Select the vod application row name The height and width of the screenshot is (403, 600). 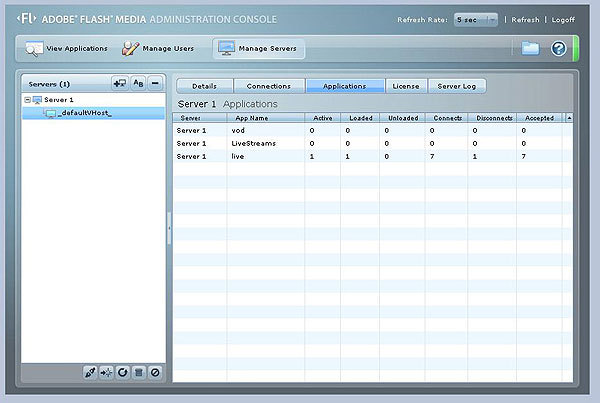238,131
